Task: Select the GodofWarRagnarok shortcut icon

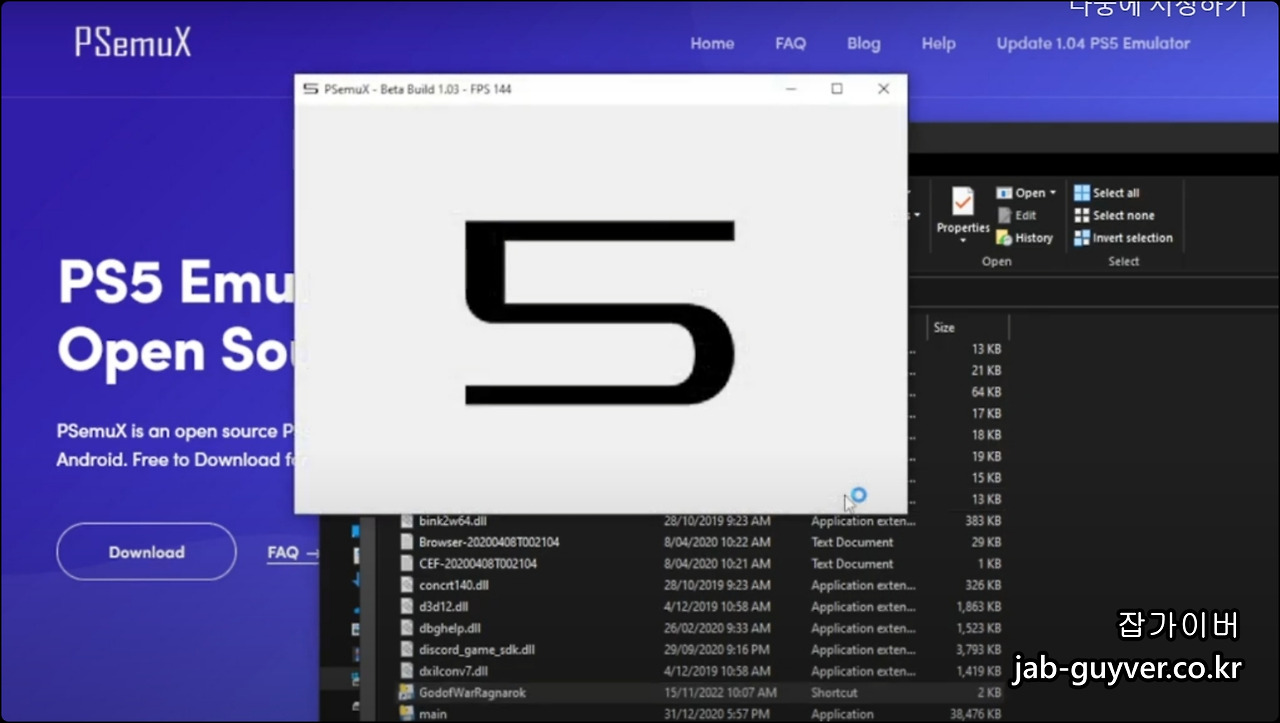Action: pos(406,692)
